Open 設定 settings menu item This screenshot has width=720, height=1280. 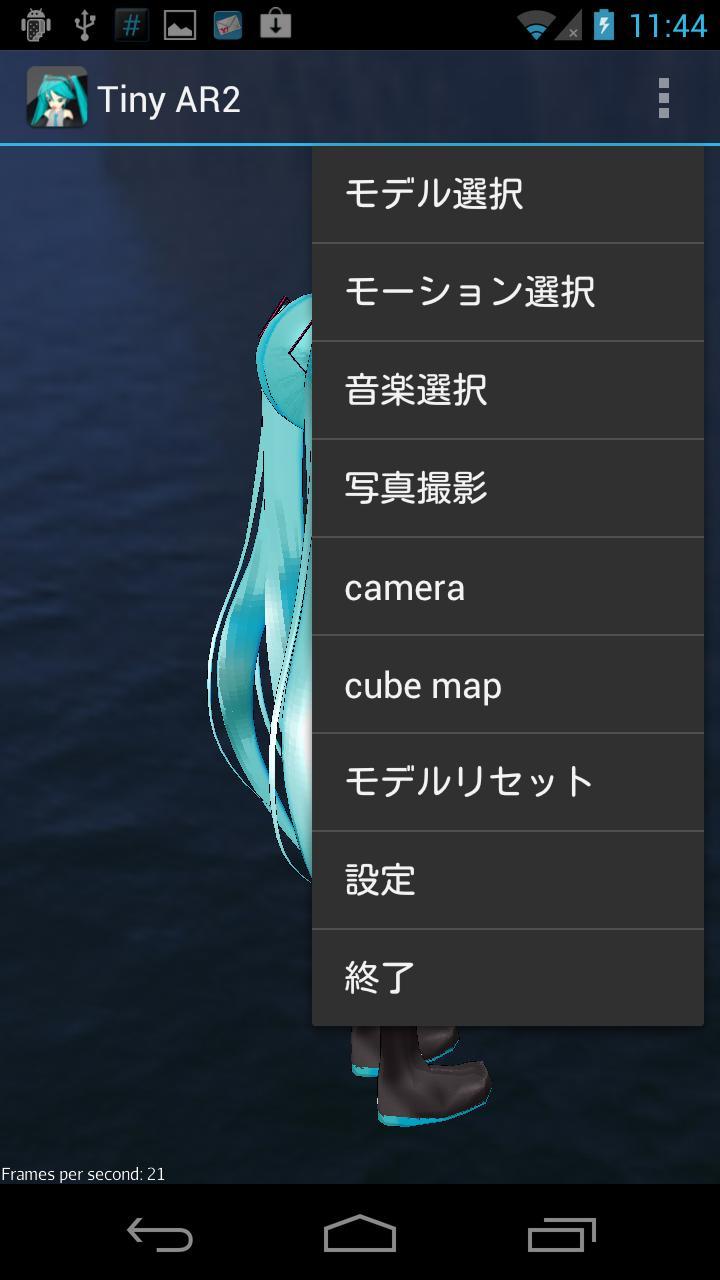tap(507, 880)
